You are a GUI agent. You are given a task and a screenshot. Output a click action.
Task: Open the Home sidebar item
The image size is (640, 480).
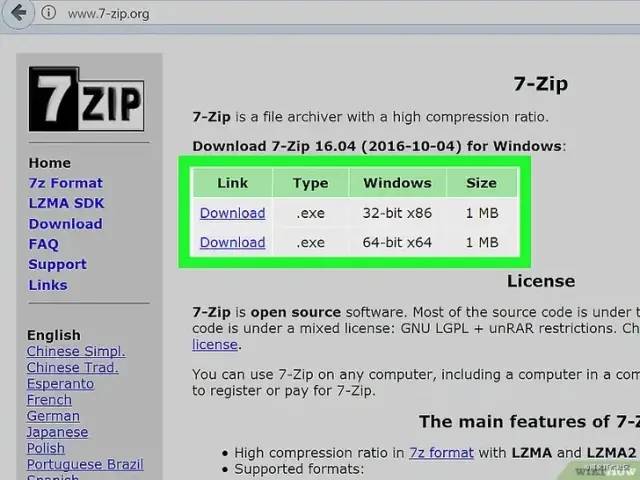click(50, 163)
